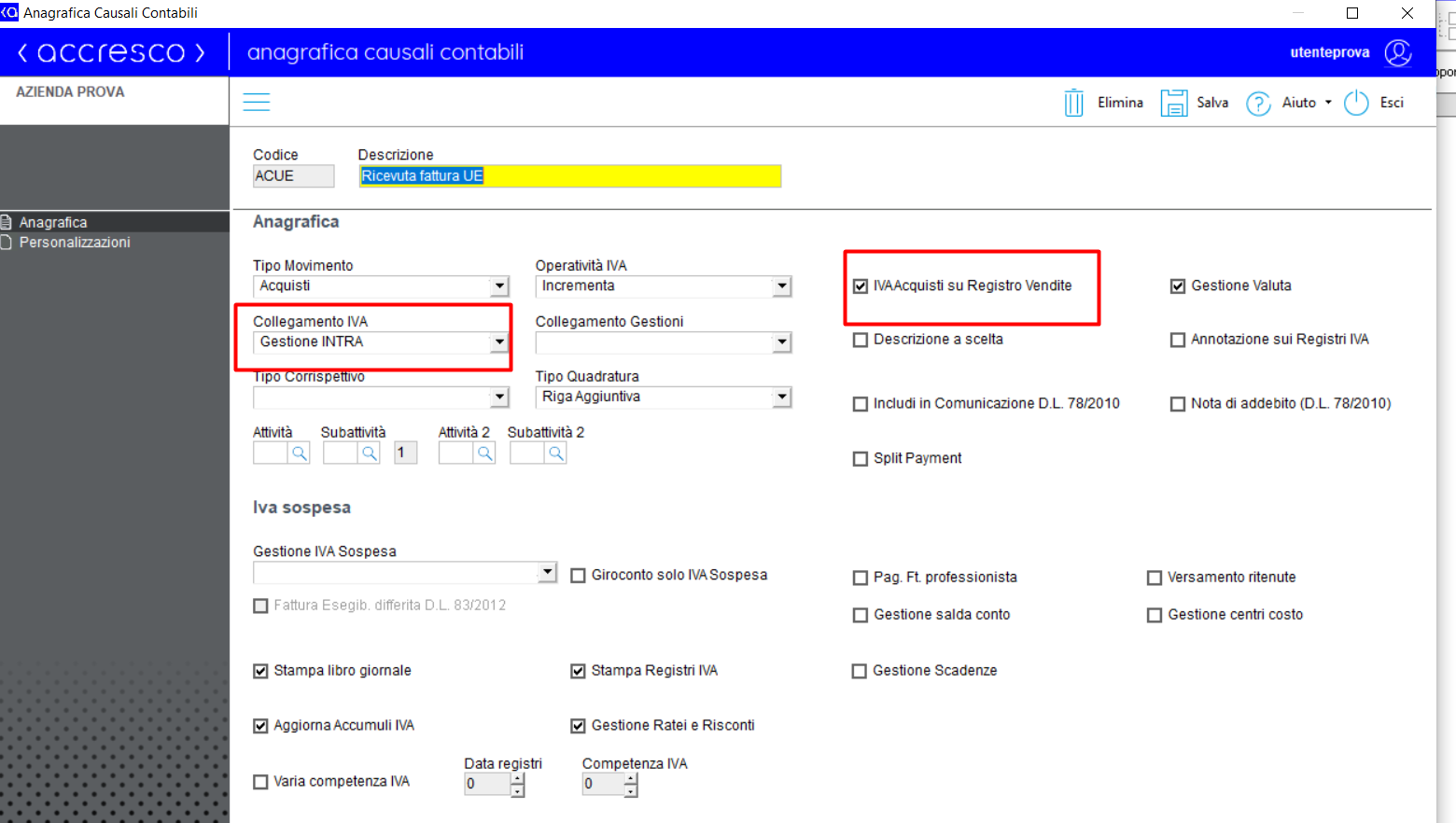Check Versamento ritenute option
The height and width of the screenshot is (823, 1456).
tap(1155, 578)
